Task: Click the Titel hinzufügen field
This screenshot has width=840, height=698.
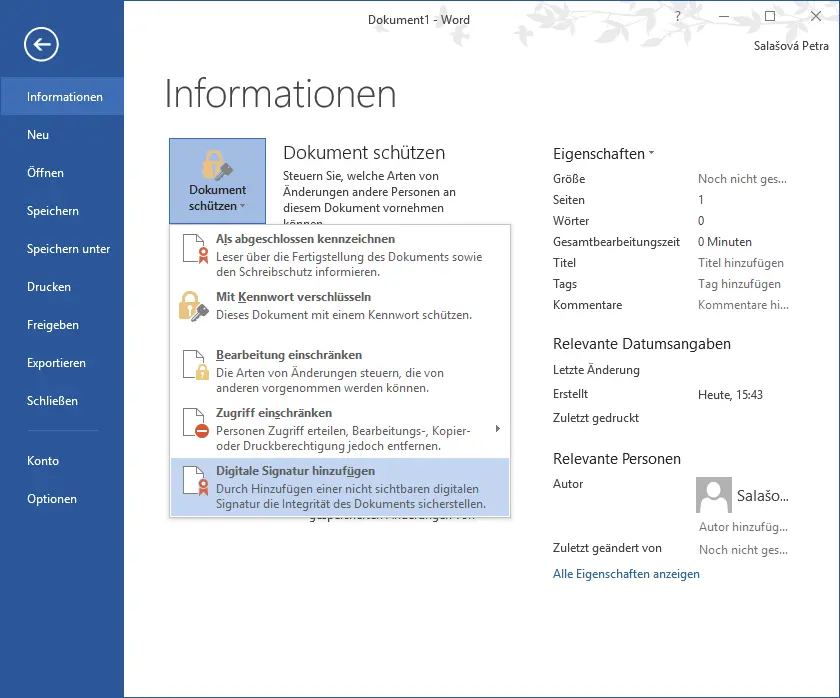Action: click(740, 262)
